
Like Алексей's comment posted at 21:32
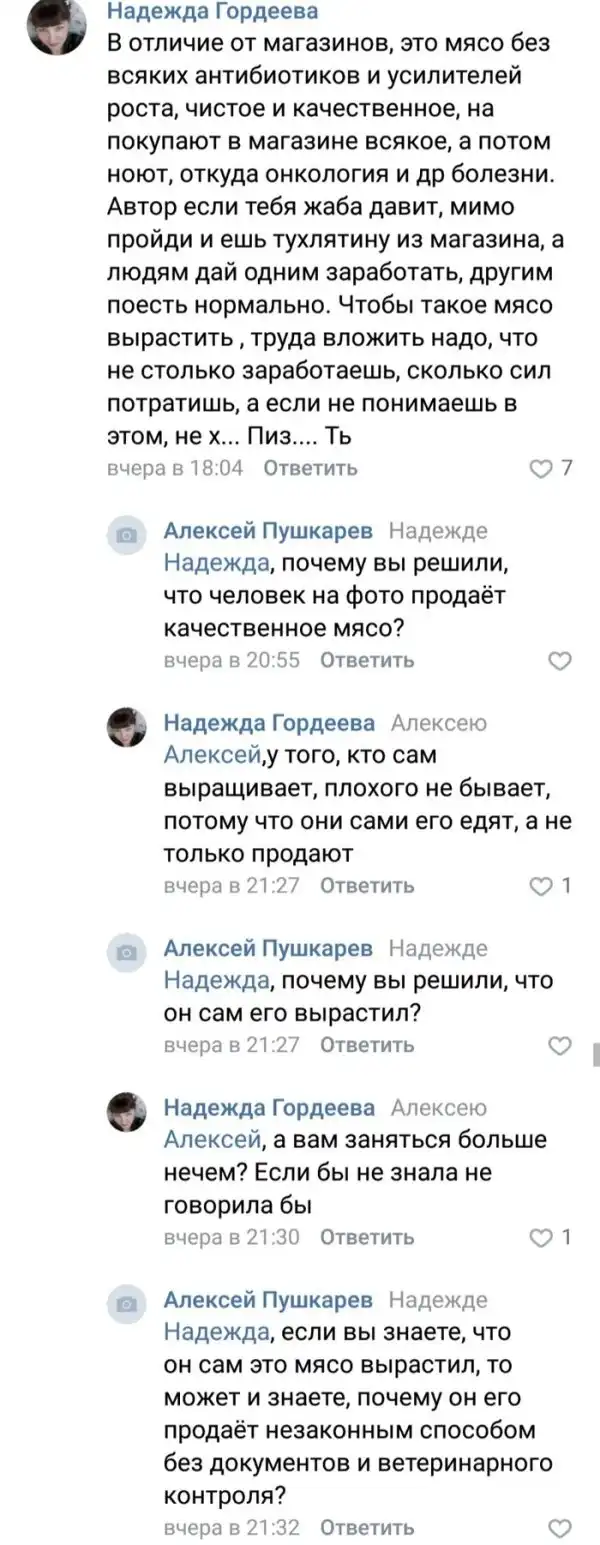click(561, 1528)
